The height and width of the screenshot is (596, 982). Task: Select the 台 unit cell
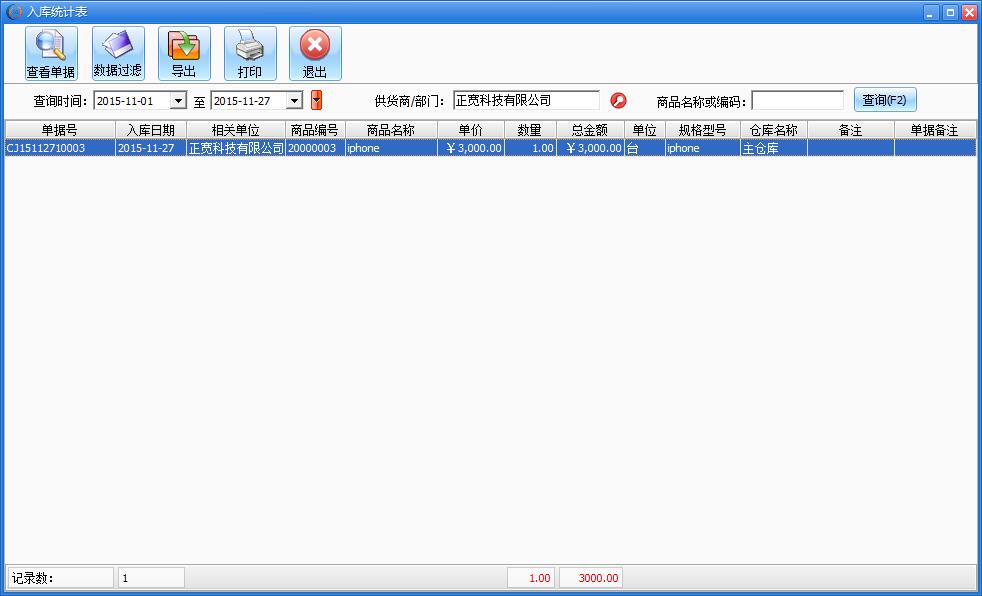(x=644, y=148)
